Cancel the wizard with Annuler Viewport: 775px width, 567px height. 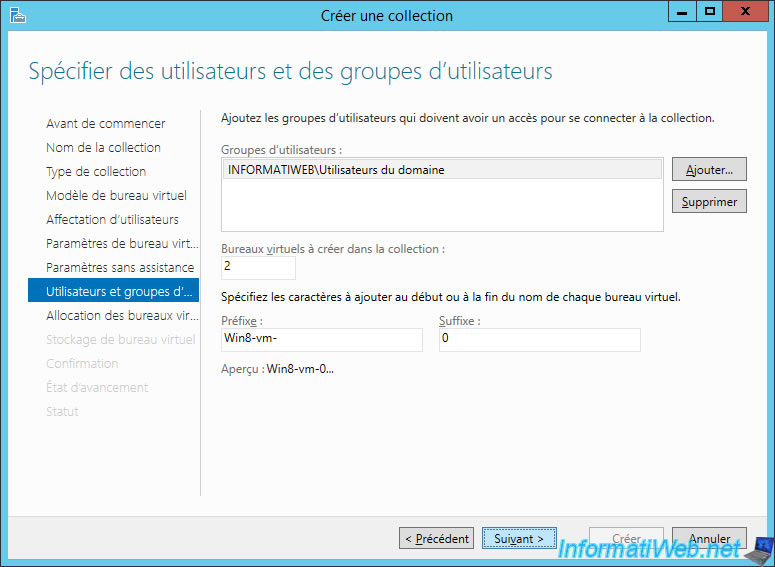click(709, 538)
